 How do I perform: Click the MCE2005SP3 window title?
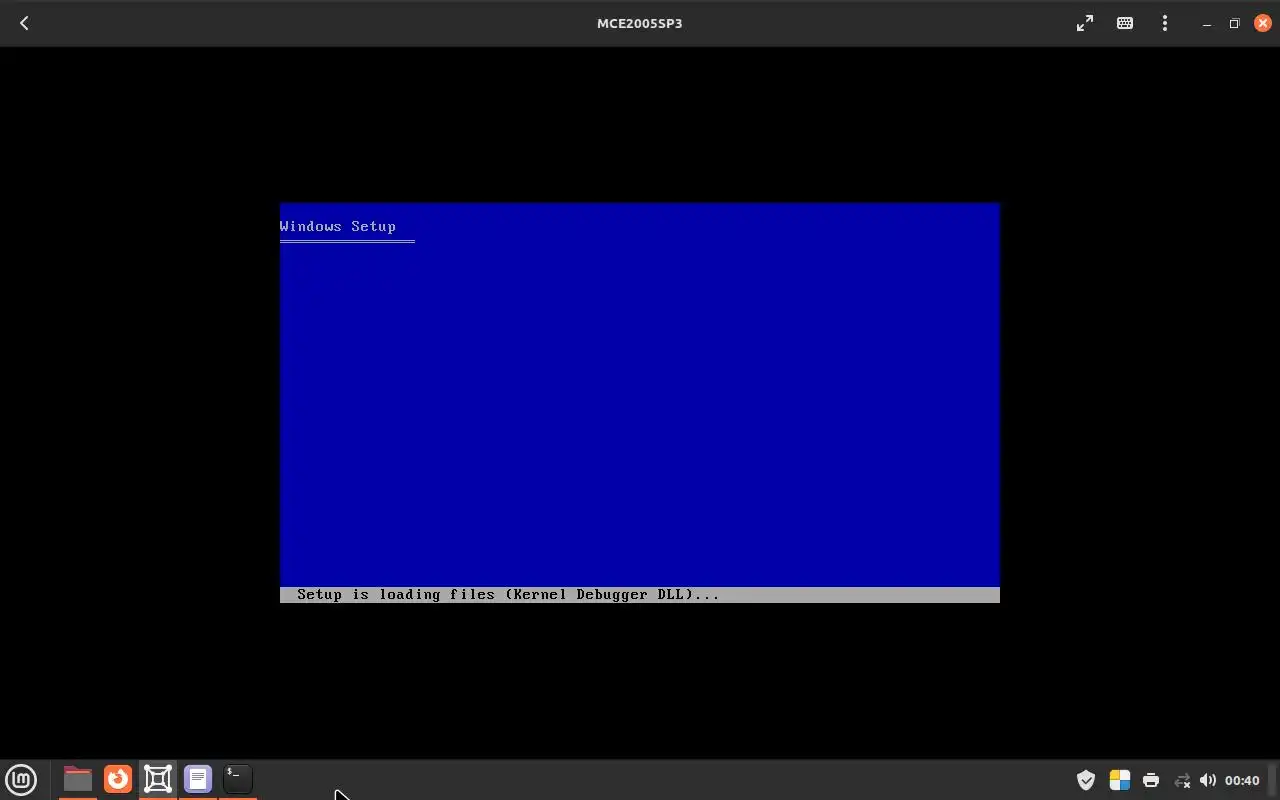click(640, 23)
